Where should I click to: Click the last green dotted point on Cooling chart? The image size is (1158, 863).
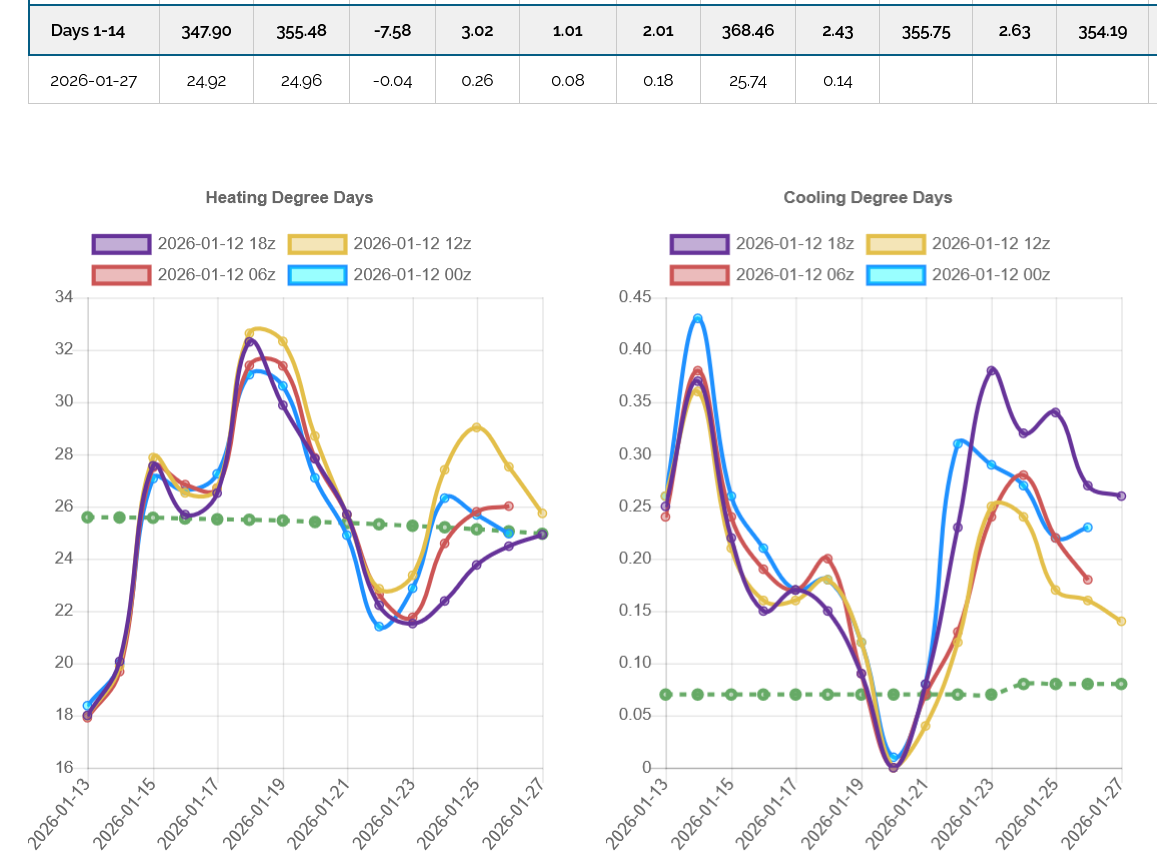[1121, 684]
